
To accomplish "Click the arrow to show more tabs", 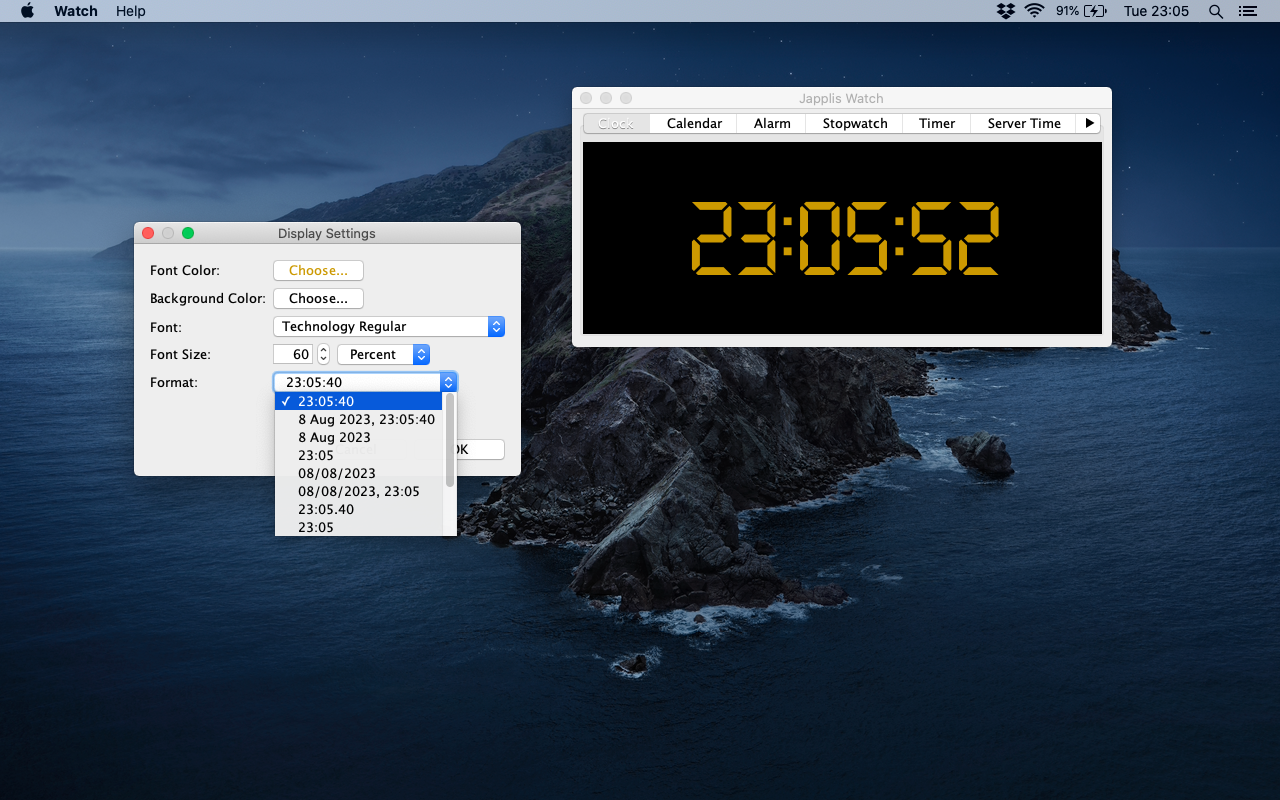I will coord(1089,123).
